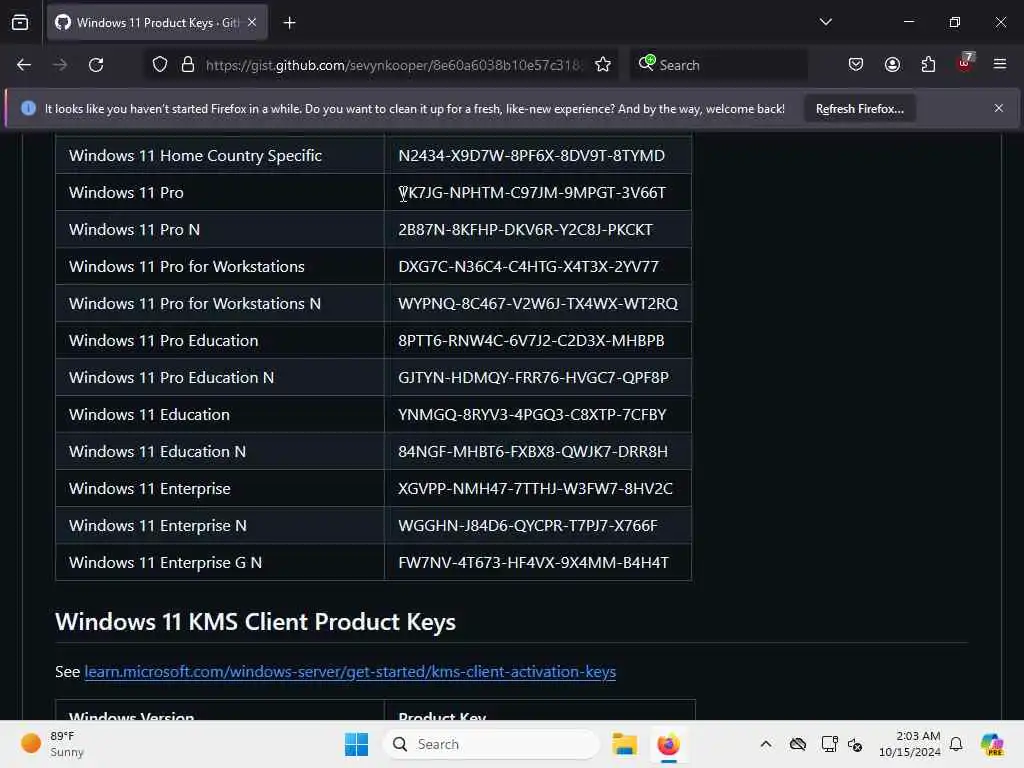Reload the current page
1024x768 pixels.
(96, 65)
